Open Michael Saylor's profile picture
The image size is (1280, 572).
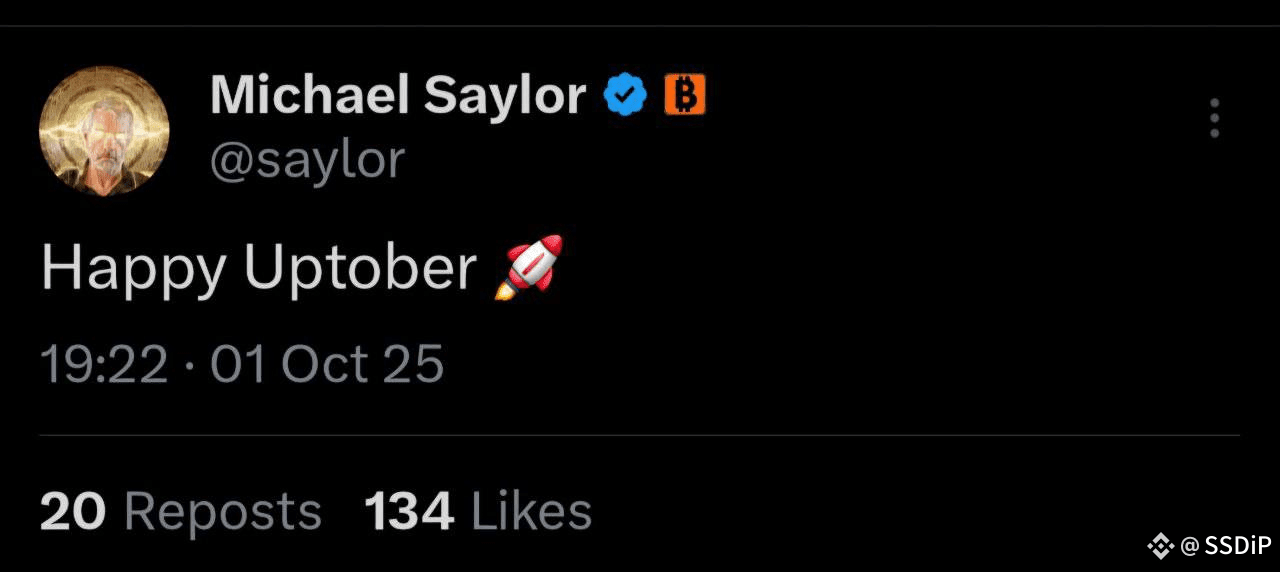click(x=104, y=131)
